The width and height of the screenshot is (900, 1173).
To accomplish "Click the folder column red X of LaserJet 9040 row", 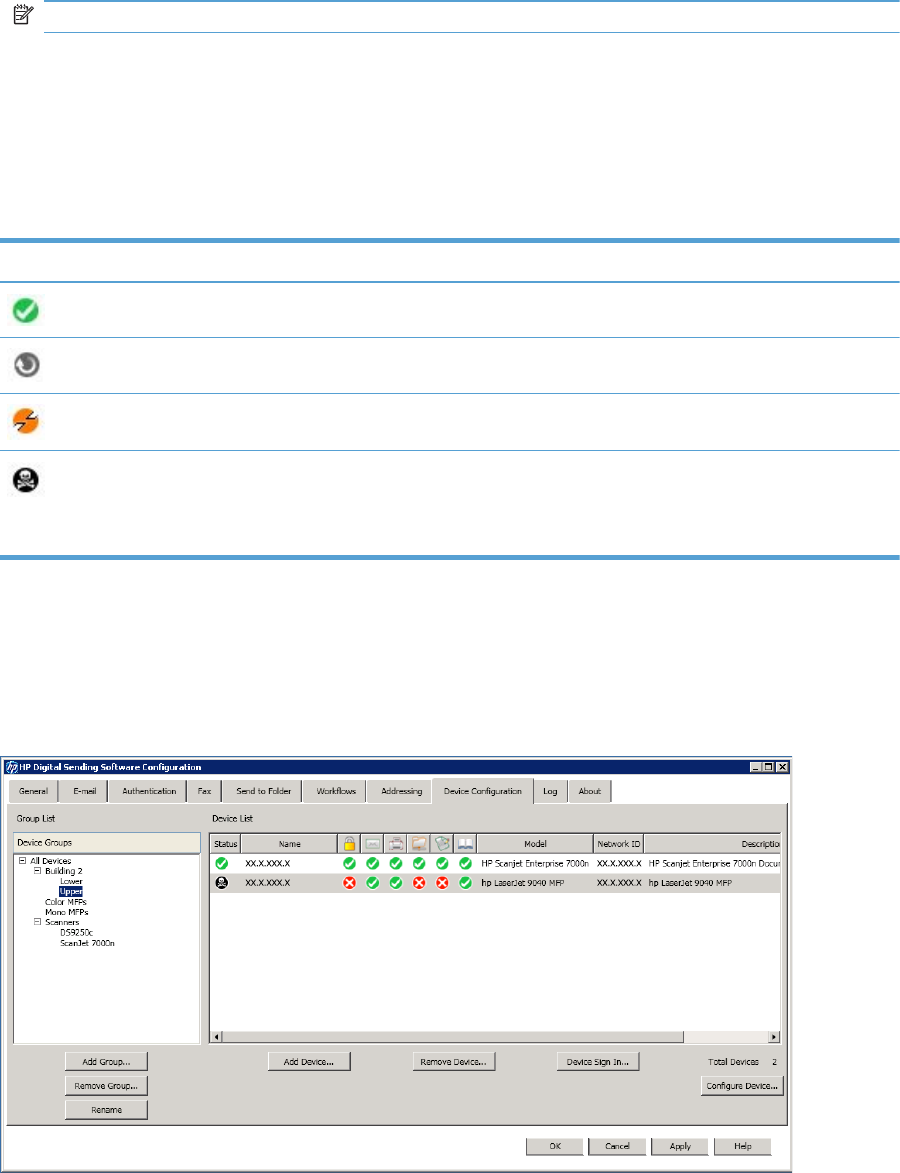I will (x=419, y=883).
